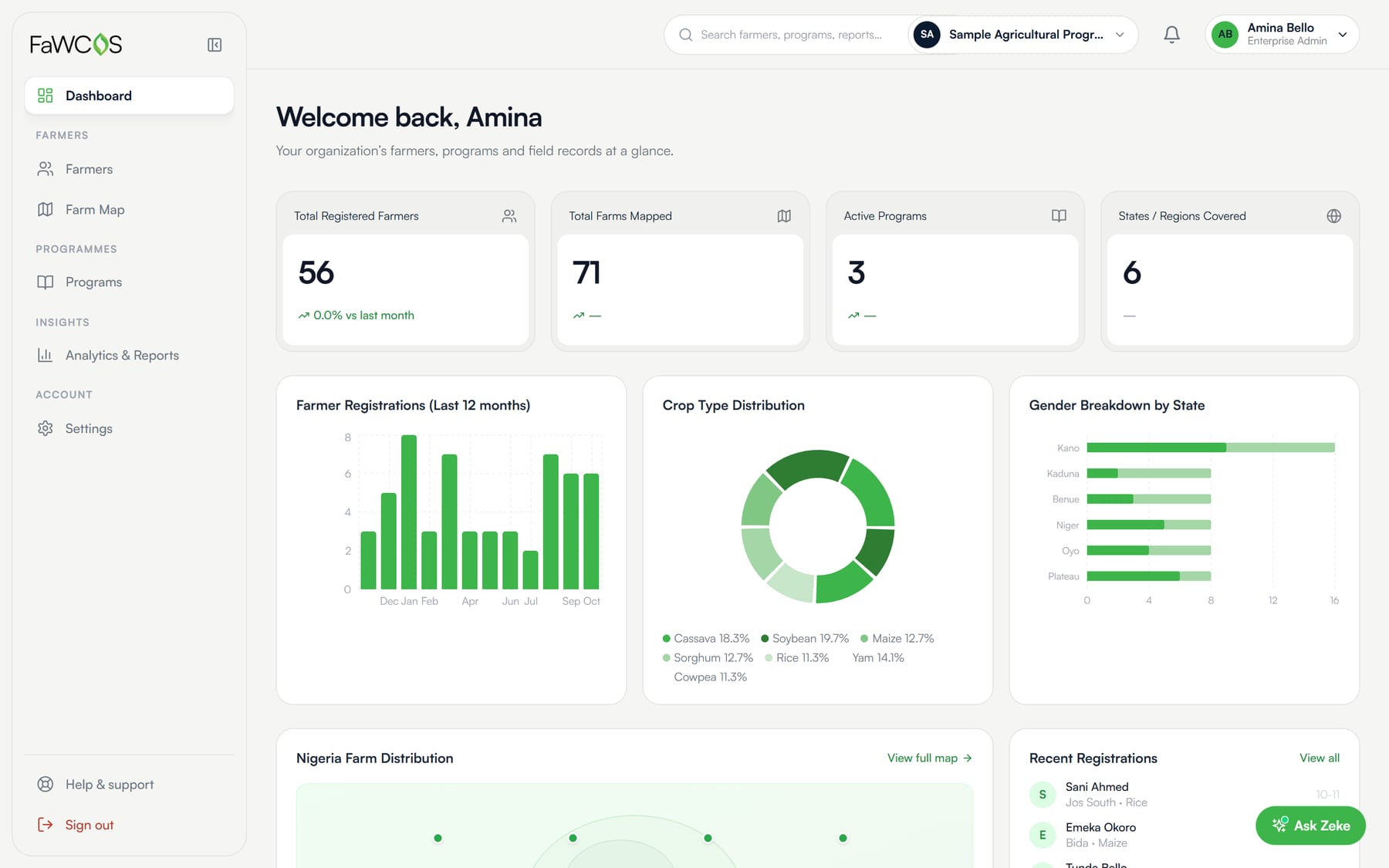Open Emeka Okoro registration entry

click(1185, 835)
